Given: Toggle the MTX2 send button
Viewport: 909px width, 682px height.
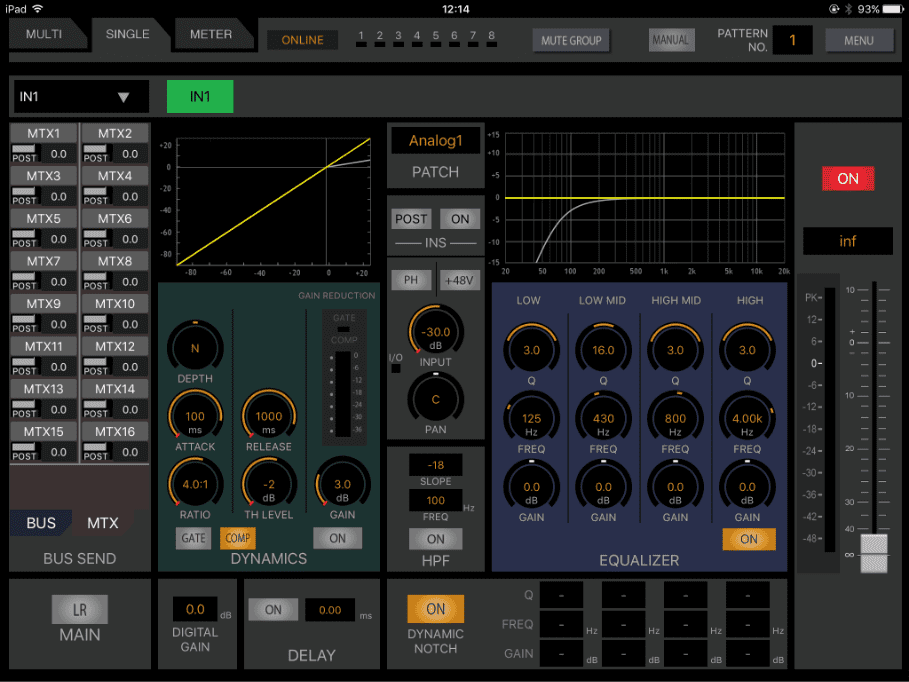Looking at the screenshot, I should tap(115, 133).
